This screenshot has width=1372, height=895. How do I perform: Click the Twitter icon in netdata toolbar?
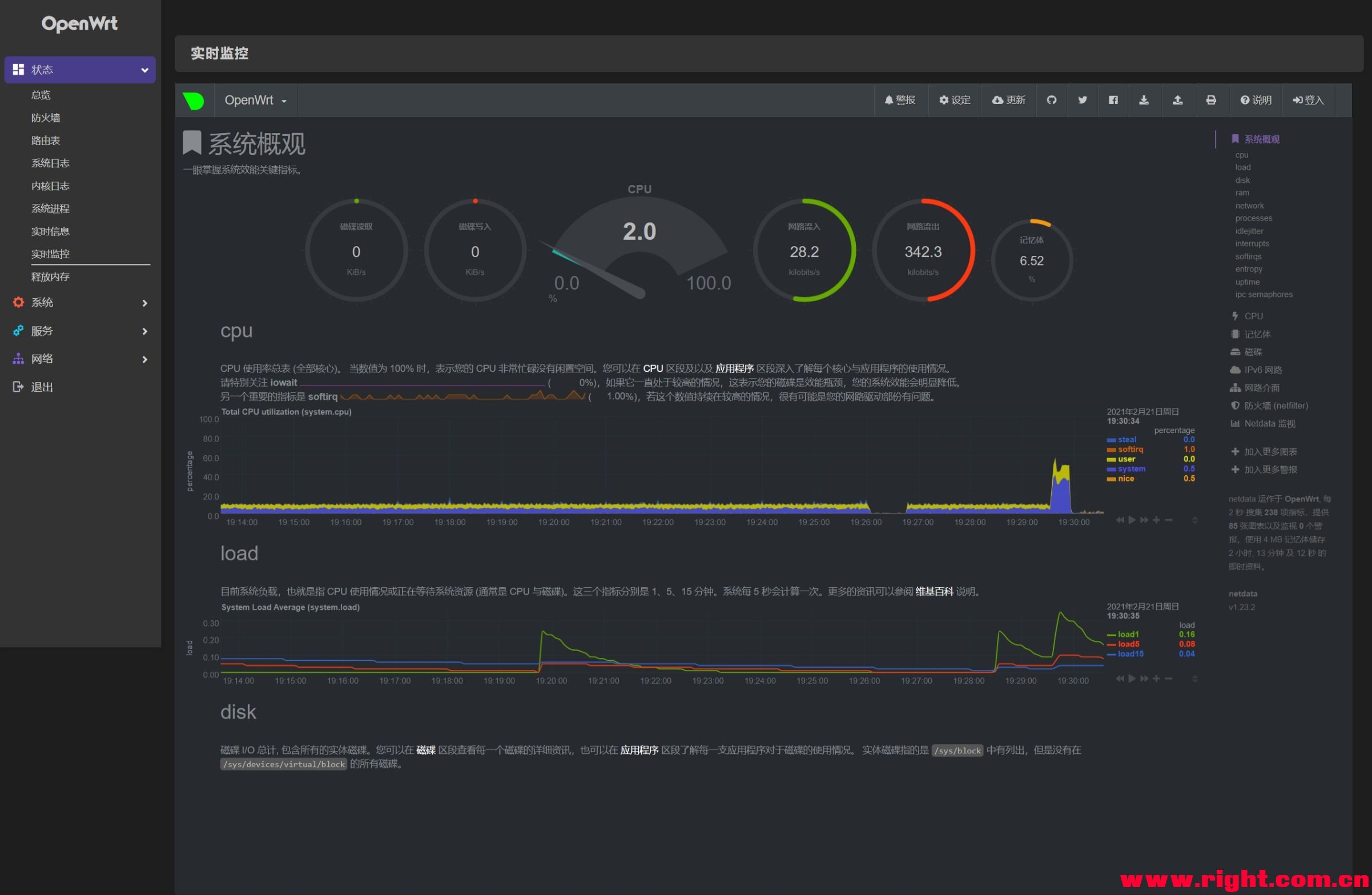click(x=1083, y=101)
